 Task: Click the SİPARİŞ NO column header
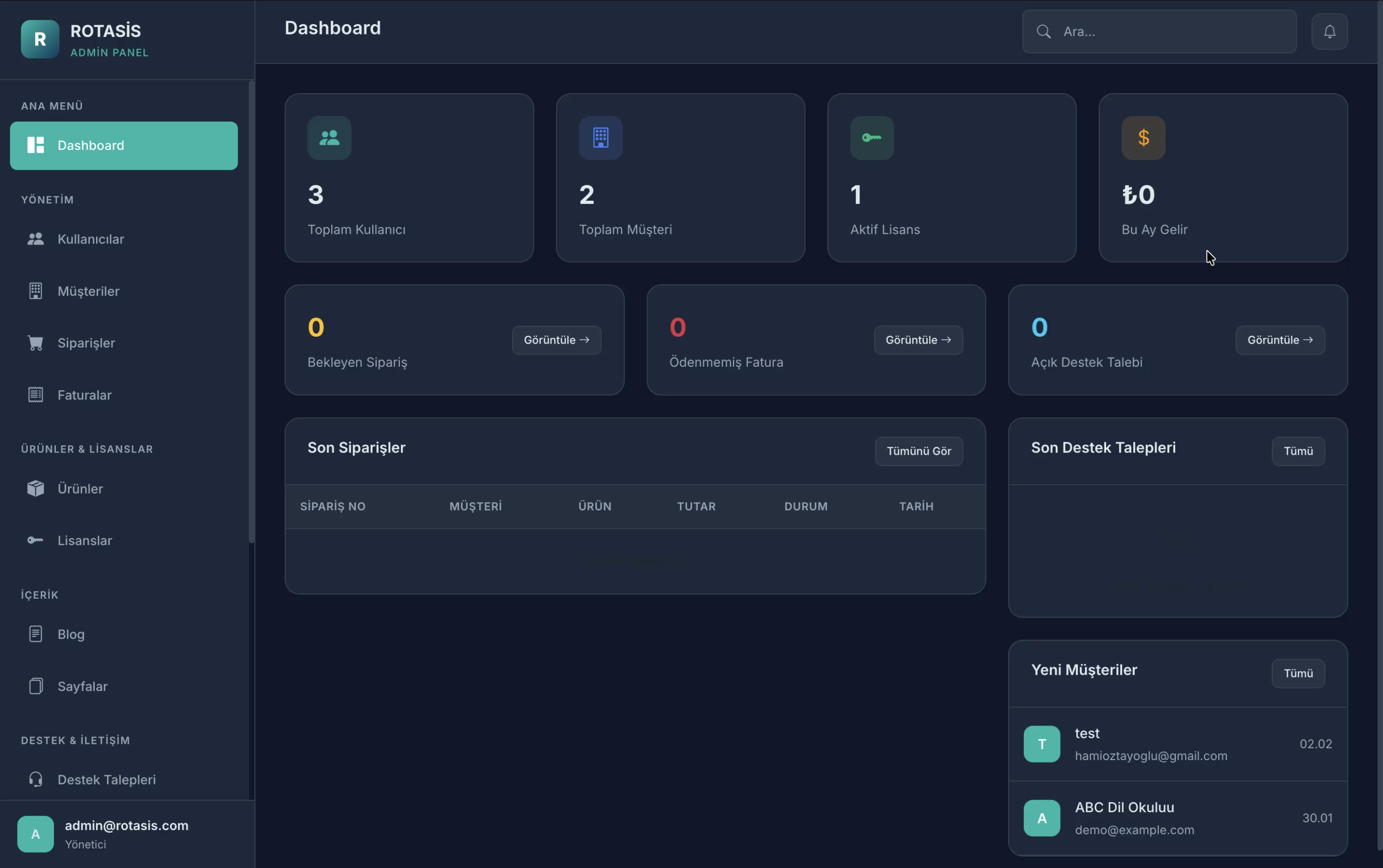click(x=332, y=506)
